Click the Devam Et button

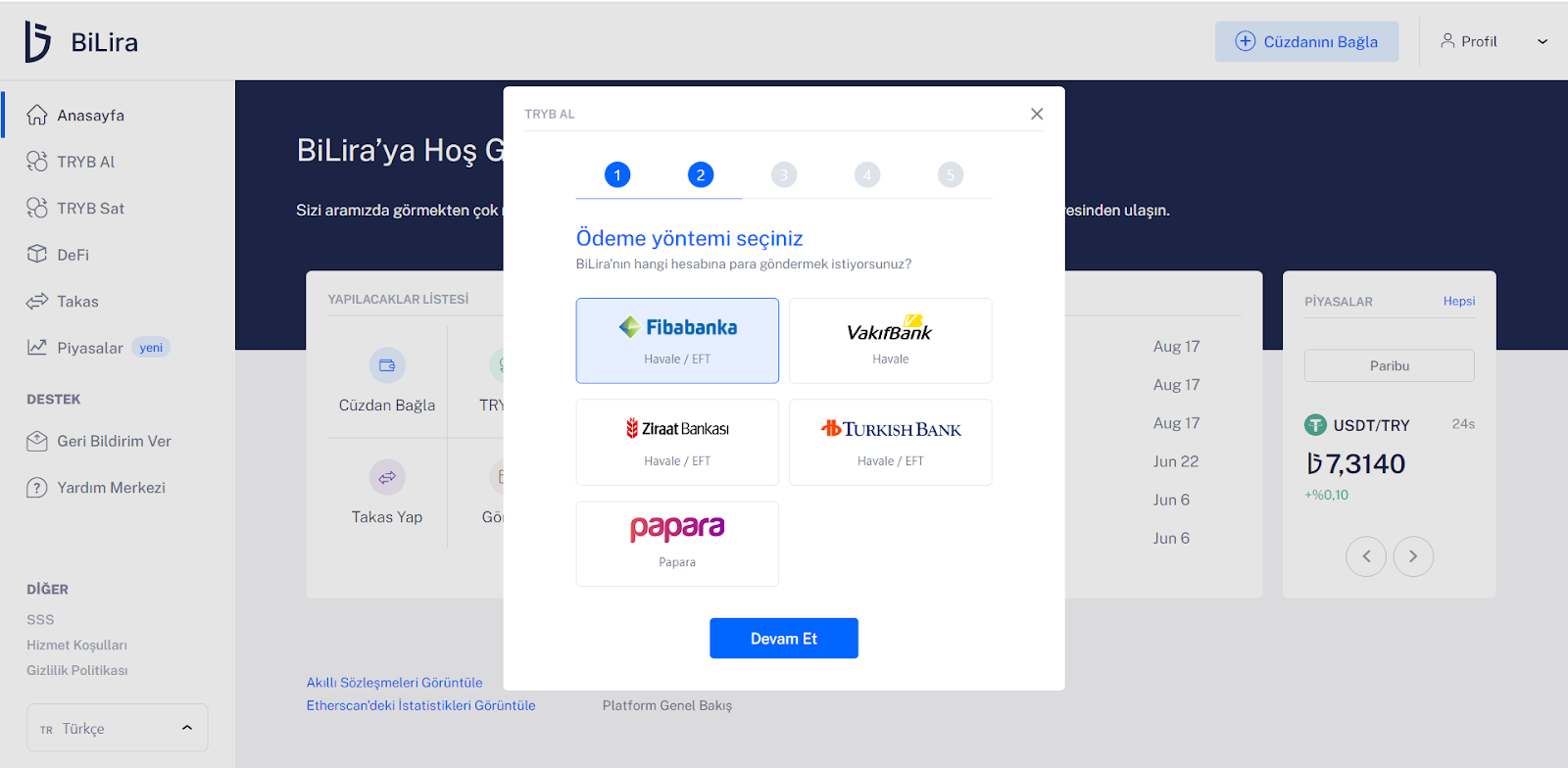point(784,638)
